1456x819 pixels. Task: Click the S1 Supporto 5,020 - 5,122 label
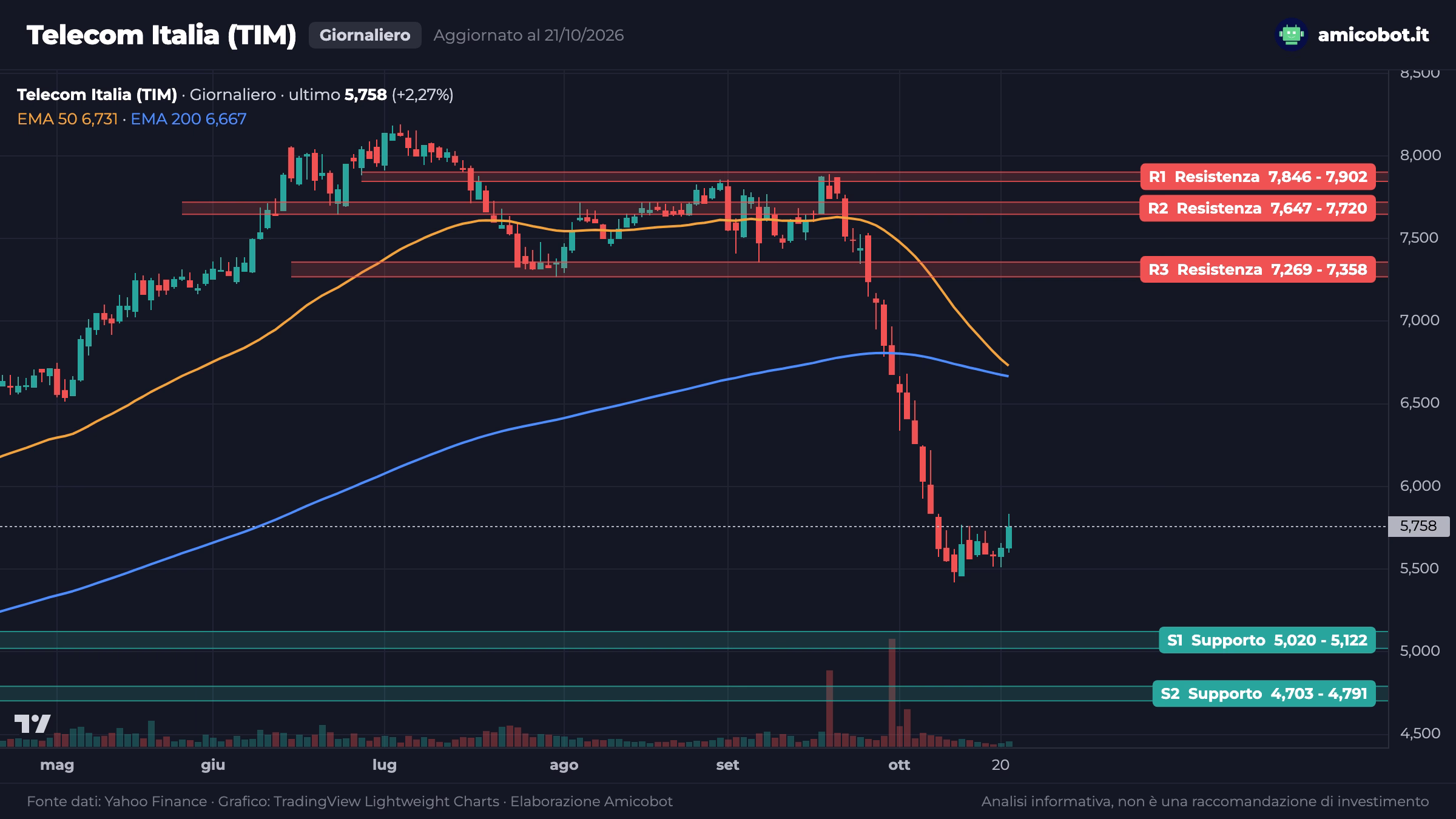point(1267,640)
